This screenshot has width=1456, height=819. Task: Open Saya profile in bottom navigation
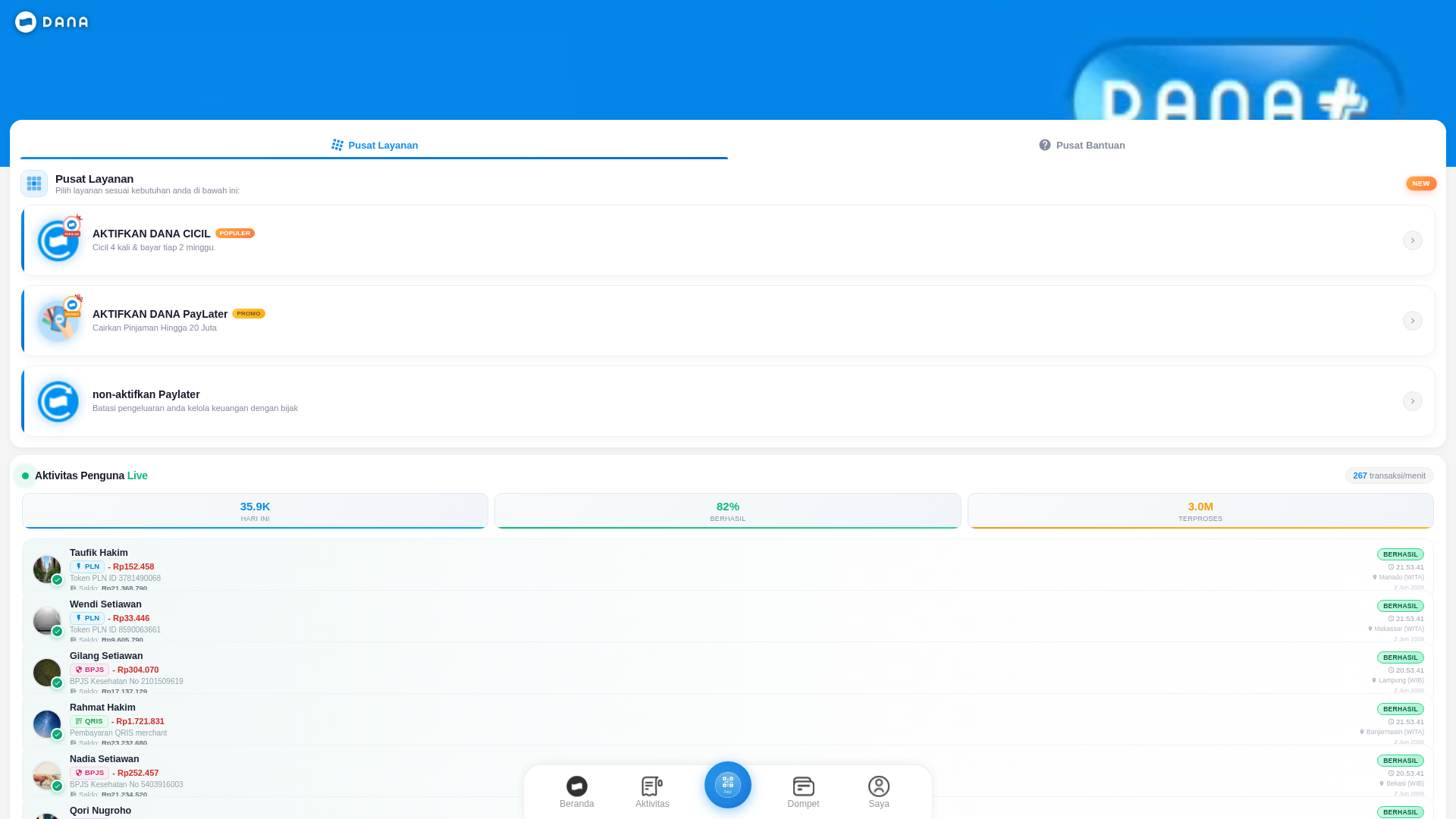[879, 792]
